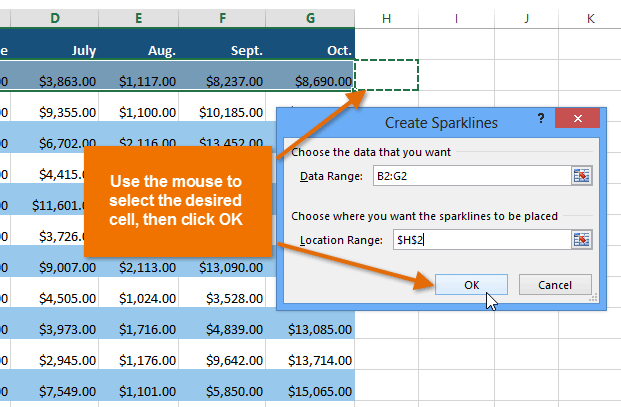
Task: Click the Sept. header cell
Action: [222, 44]
